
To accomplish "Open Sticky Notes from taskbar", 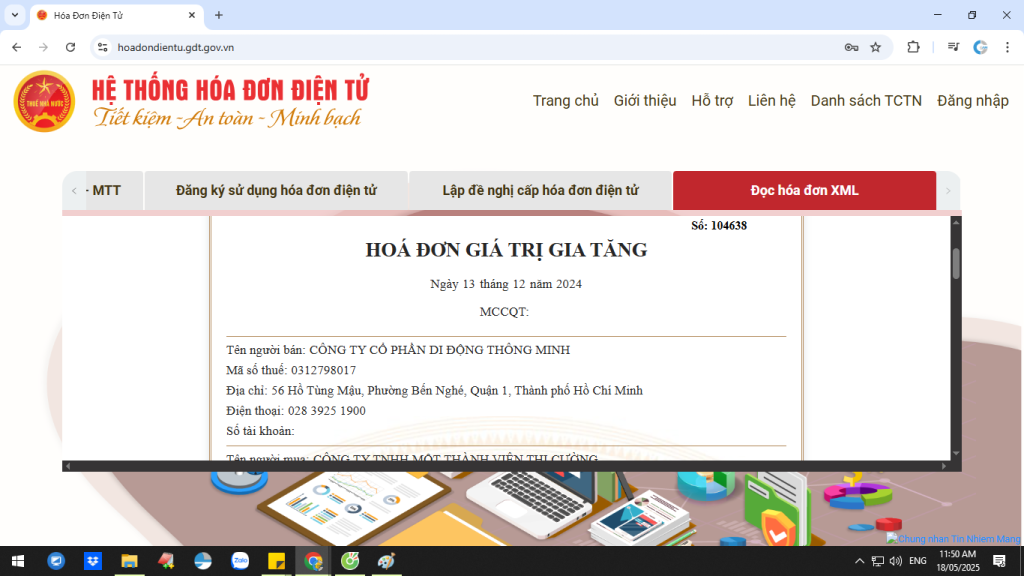I will [276, 561].
